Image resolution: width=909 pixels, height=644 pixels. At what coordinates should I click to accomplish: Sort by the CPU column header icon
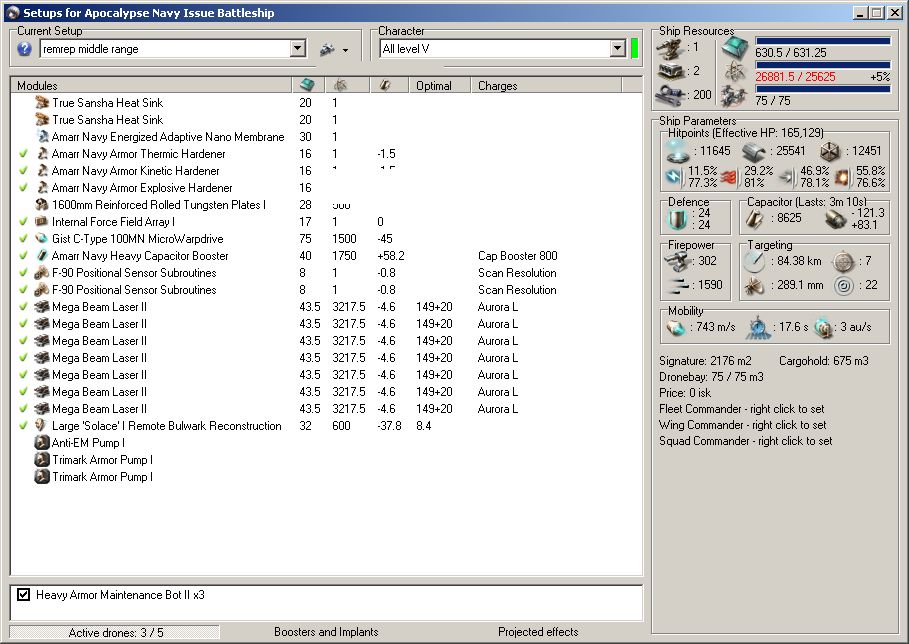tap(308, 86)
